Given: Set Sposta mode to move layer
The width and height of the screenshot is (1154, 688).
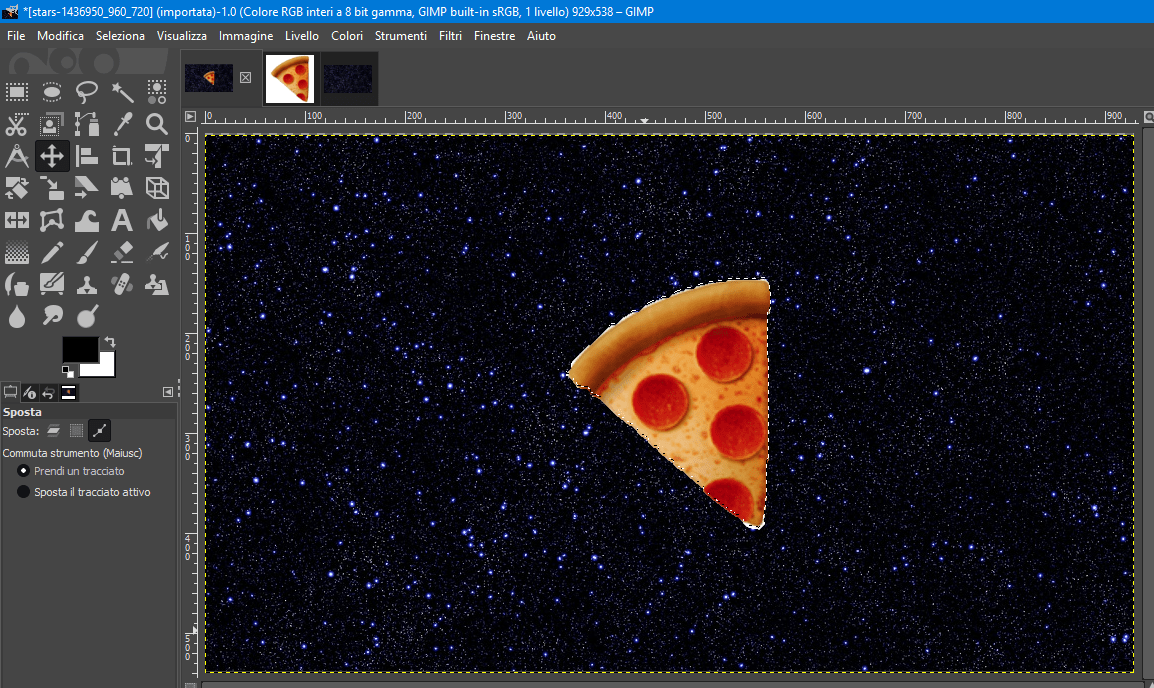Looking at the screenshot, I should 54,430.
